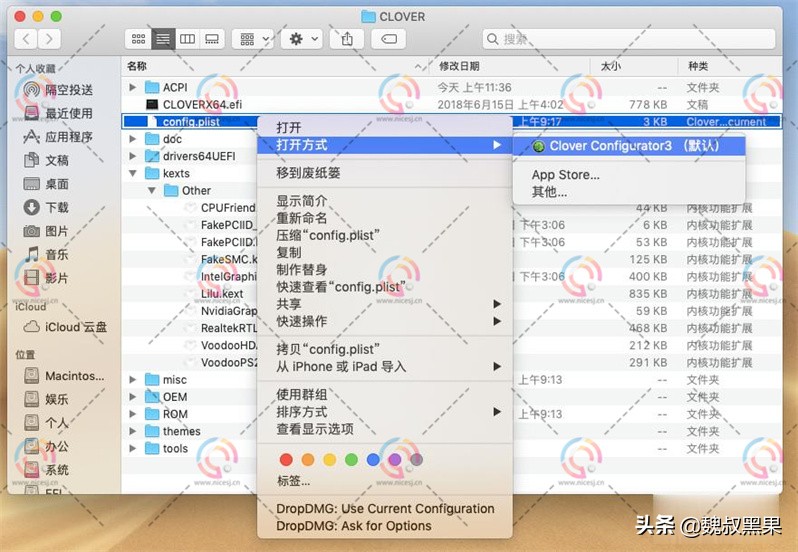Click the Share toolbar button
The image size is (798, 552).
[347, 39]
